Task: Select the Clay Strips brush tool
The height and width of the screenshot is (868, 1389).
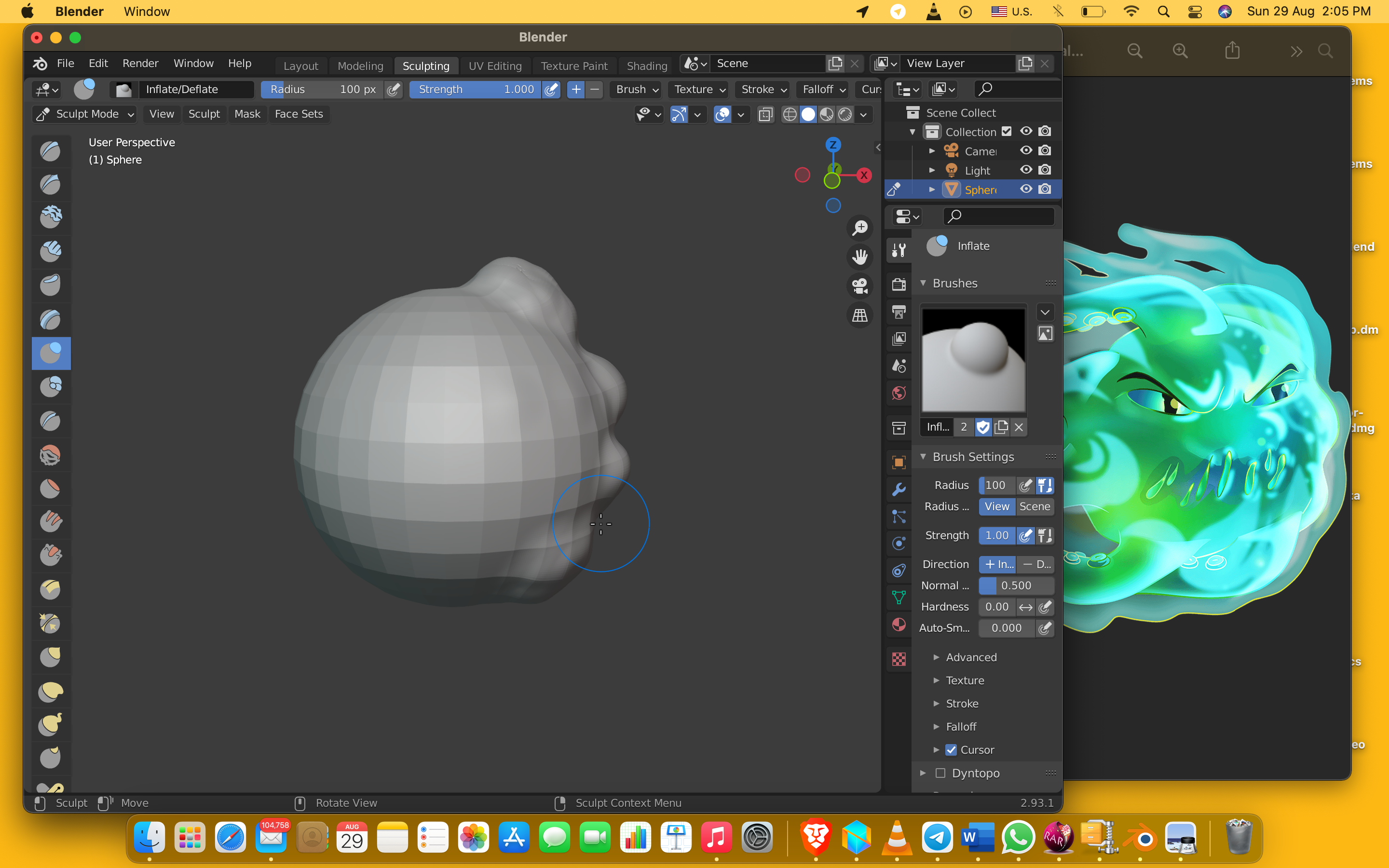Action: (x=51, y=251)
